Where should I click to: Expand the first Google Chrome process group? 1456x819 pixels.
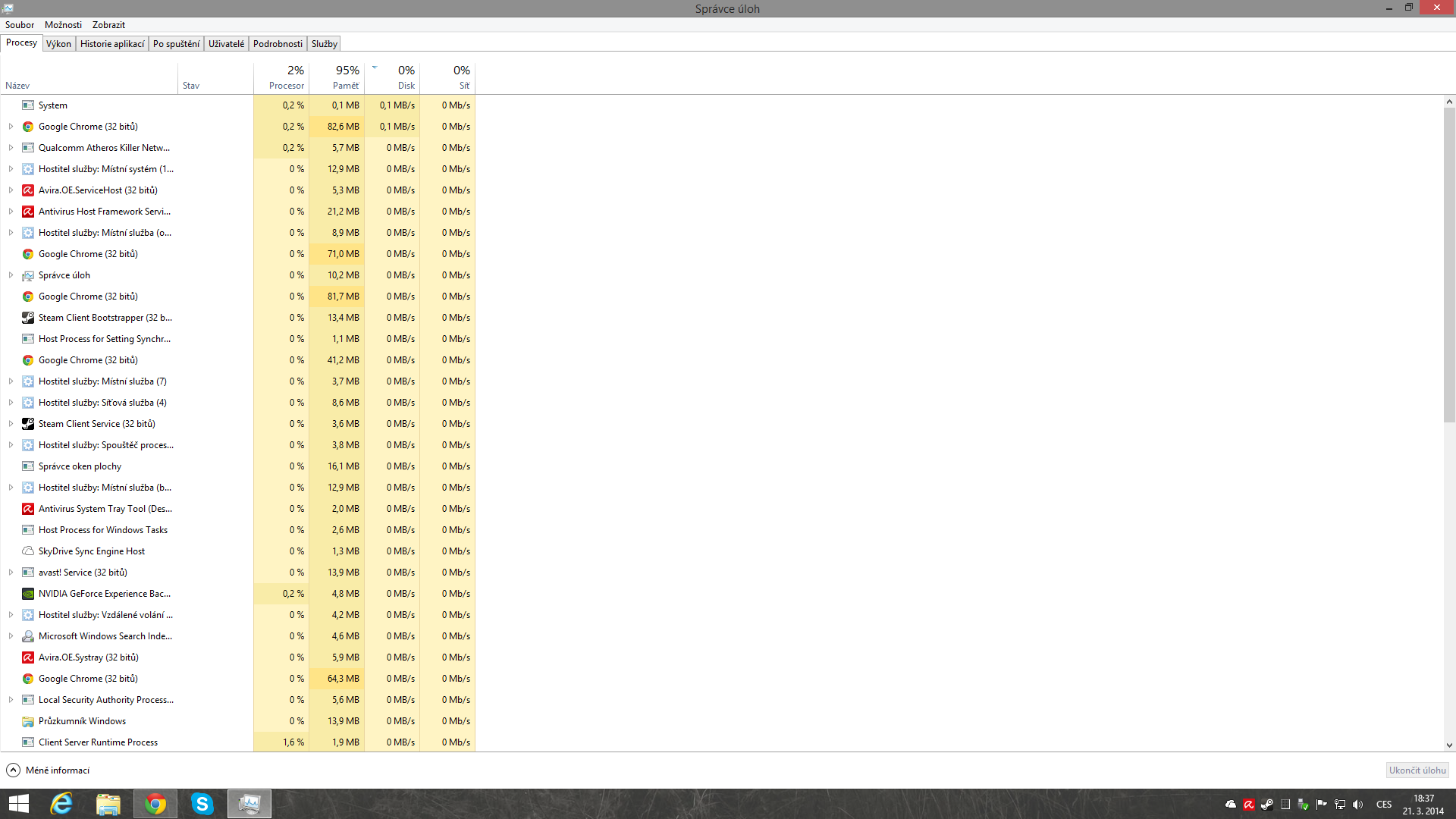click(11, 127)
